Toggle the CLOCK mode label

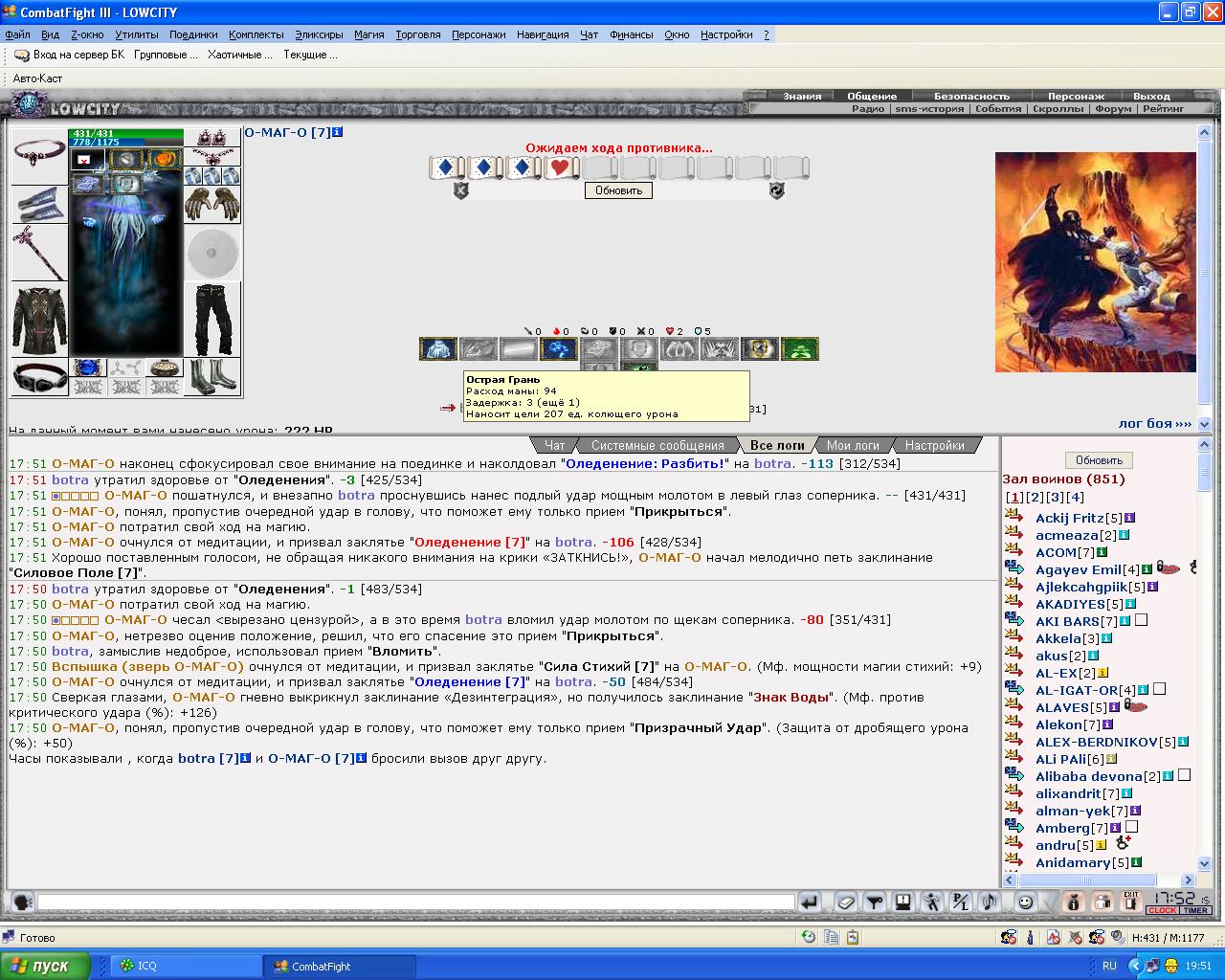(x=1162, y=910)
